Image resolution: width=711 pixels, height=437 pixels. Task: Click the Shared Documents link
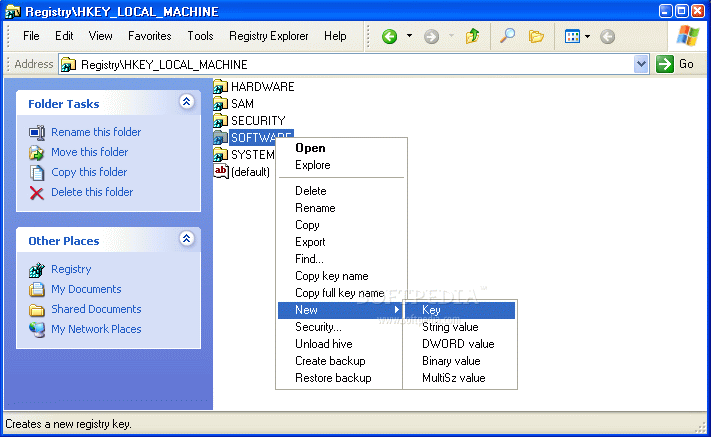tap(96, 309)
